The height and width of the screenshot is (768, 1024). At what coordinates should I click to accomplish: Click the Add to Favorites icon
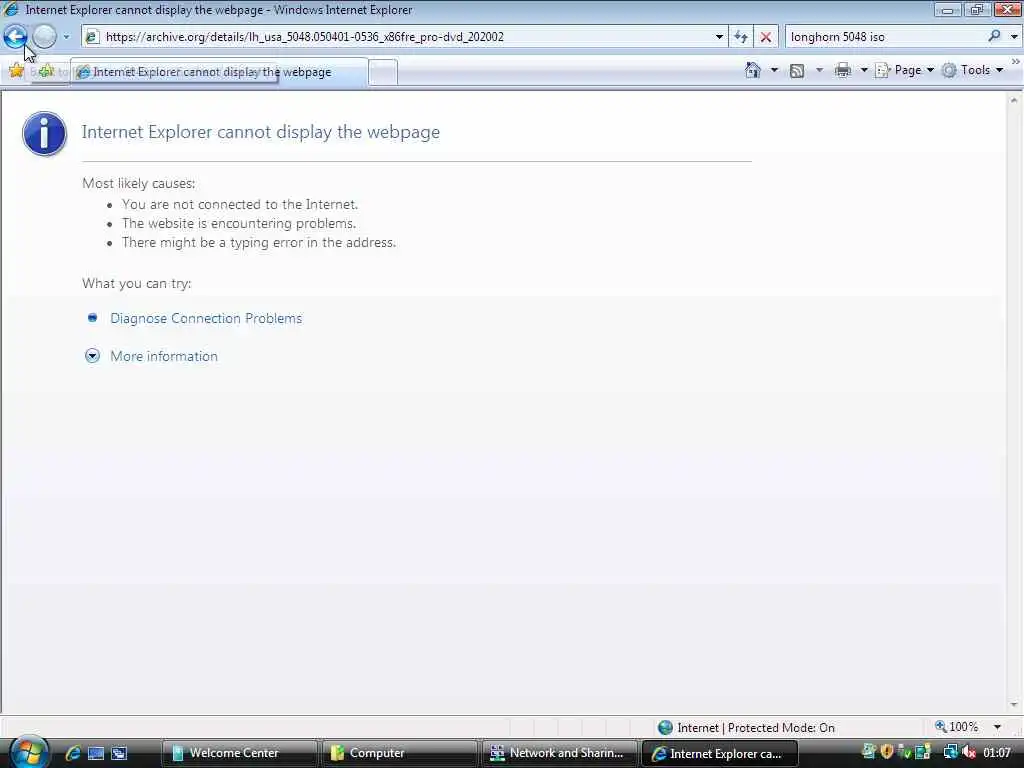tap(46, 71)
